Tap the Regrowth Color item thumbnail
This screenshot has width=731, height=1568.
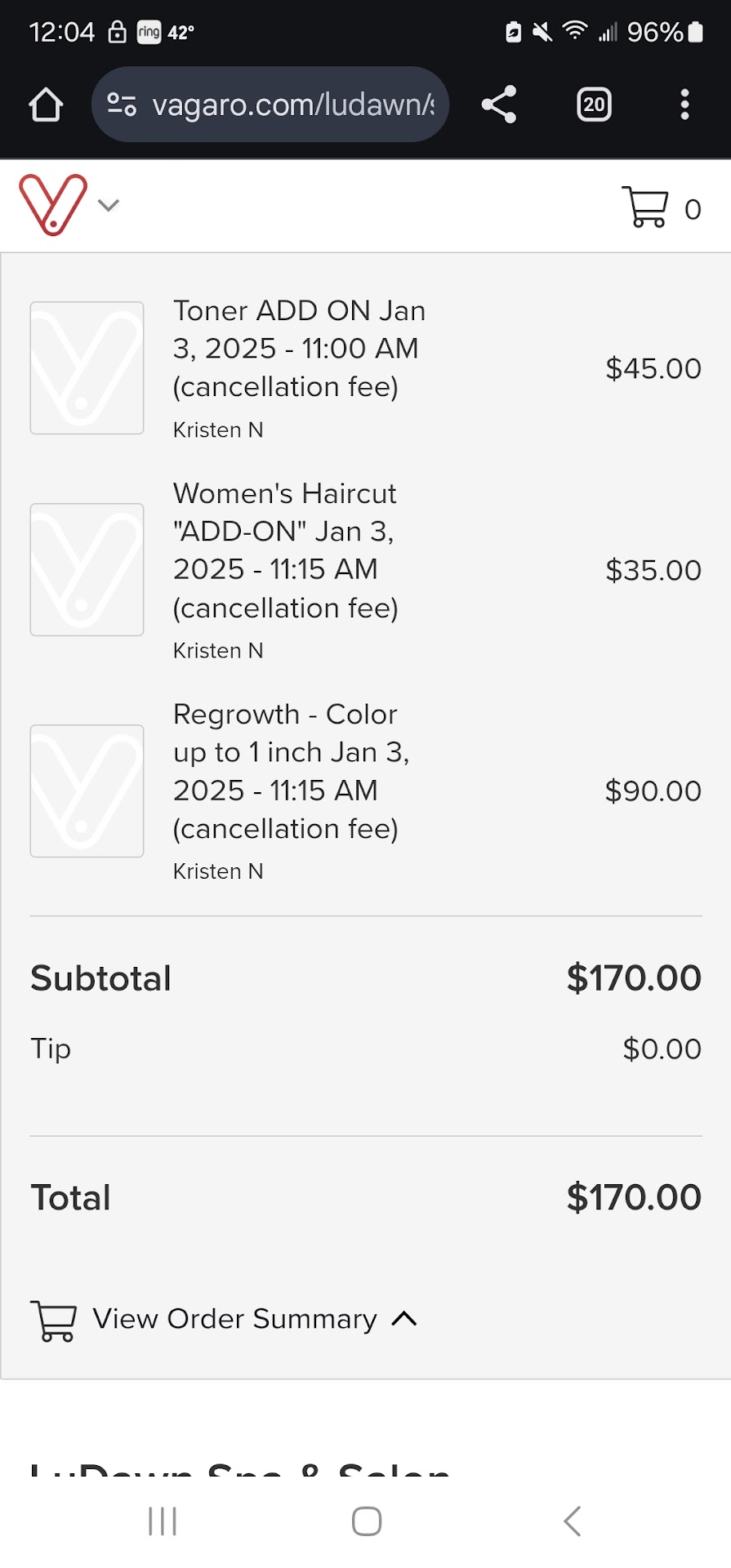[x=87, y=791]
